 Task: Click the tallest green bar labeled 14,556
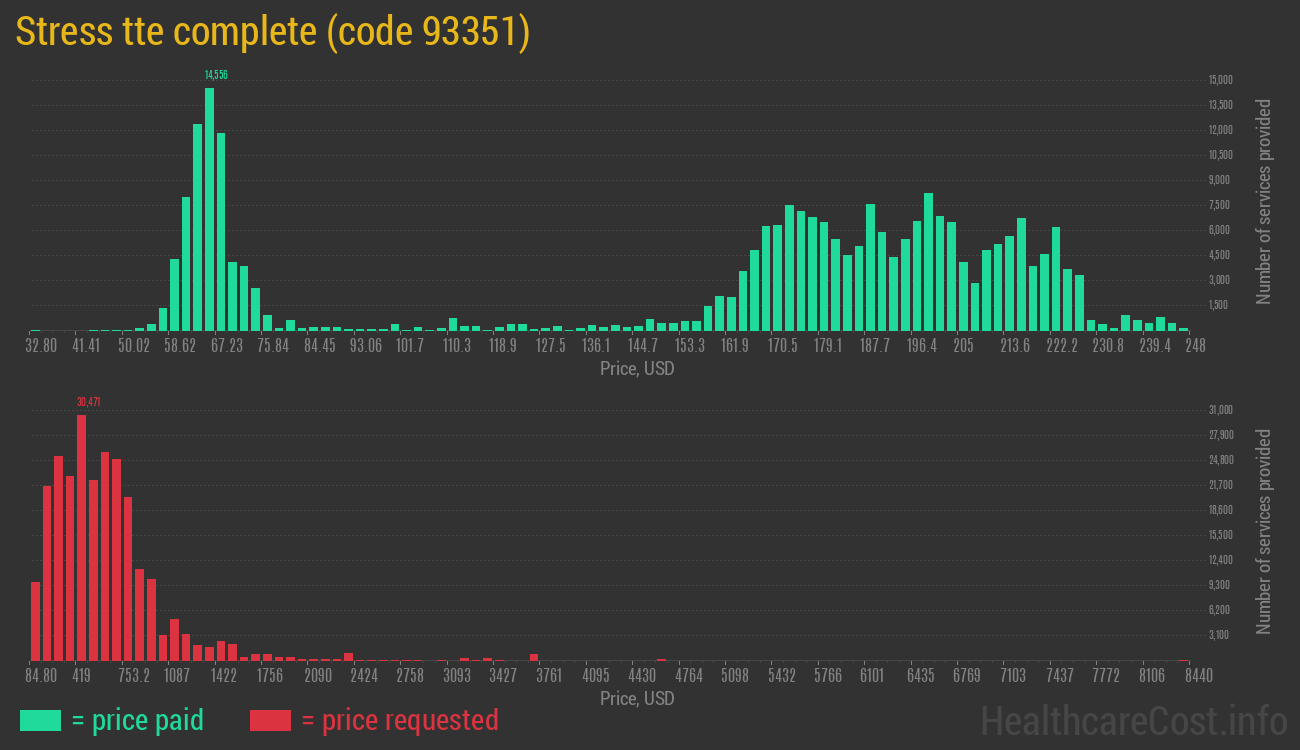click(209, 210)
